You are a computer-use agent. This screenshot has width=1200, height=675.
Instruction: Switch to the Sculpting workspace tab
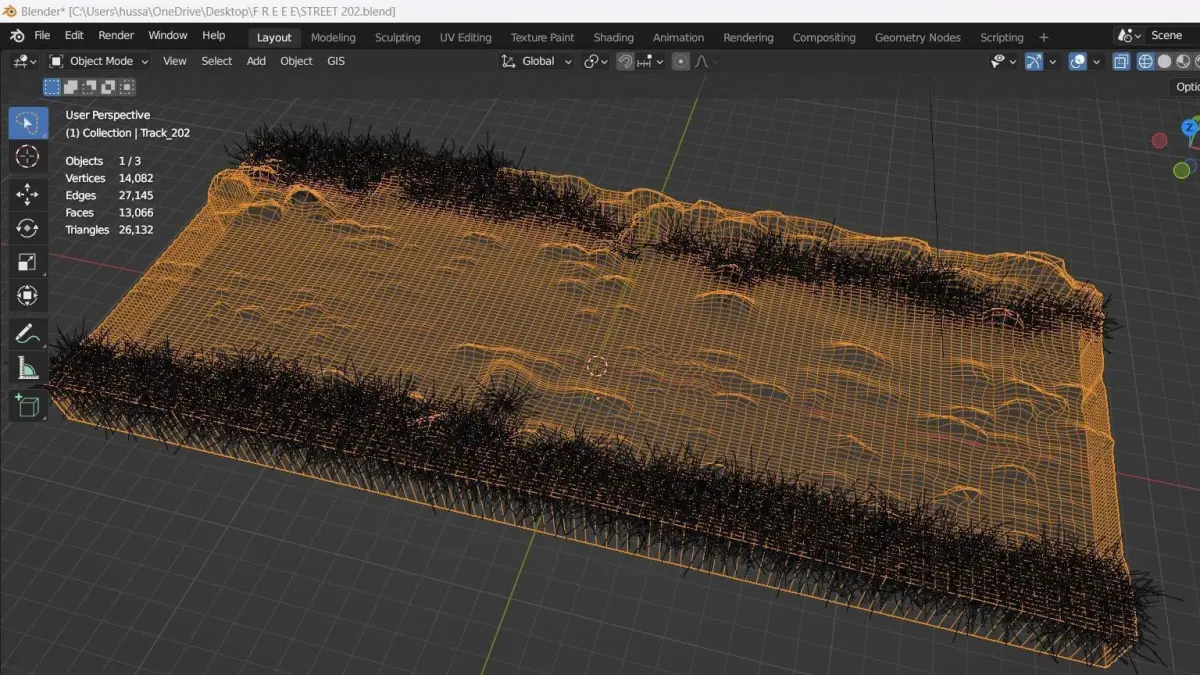point(397,37)
